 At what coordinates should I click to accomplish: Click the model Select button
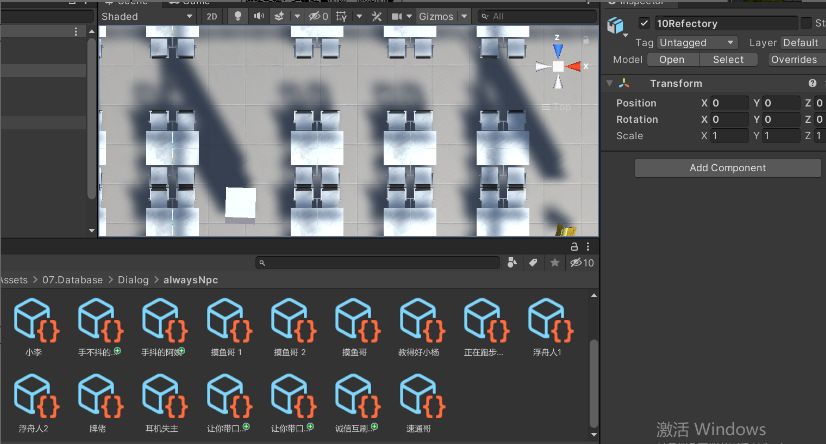pos(727,60)
